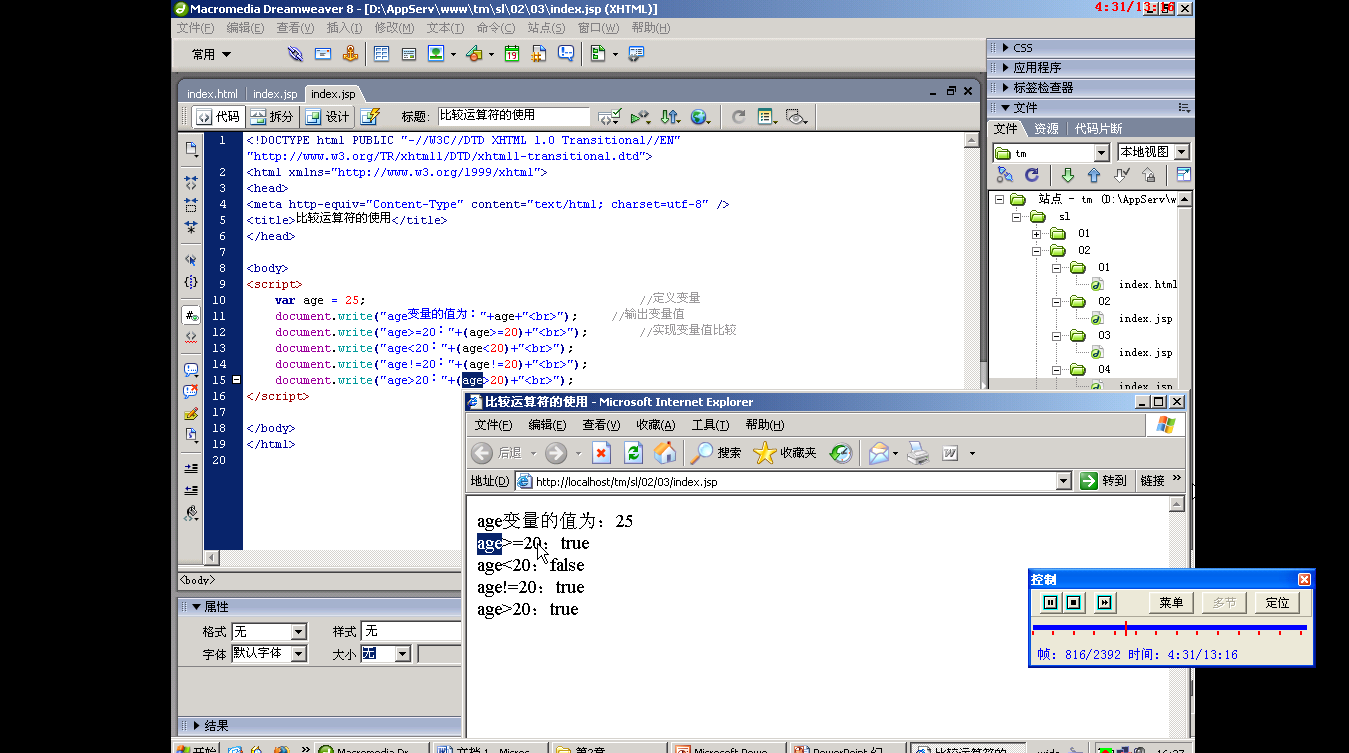Open the Internet Explorer address bar dropdown arrow
Screen dimensions: 1349x753
[1064, 481]
